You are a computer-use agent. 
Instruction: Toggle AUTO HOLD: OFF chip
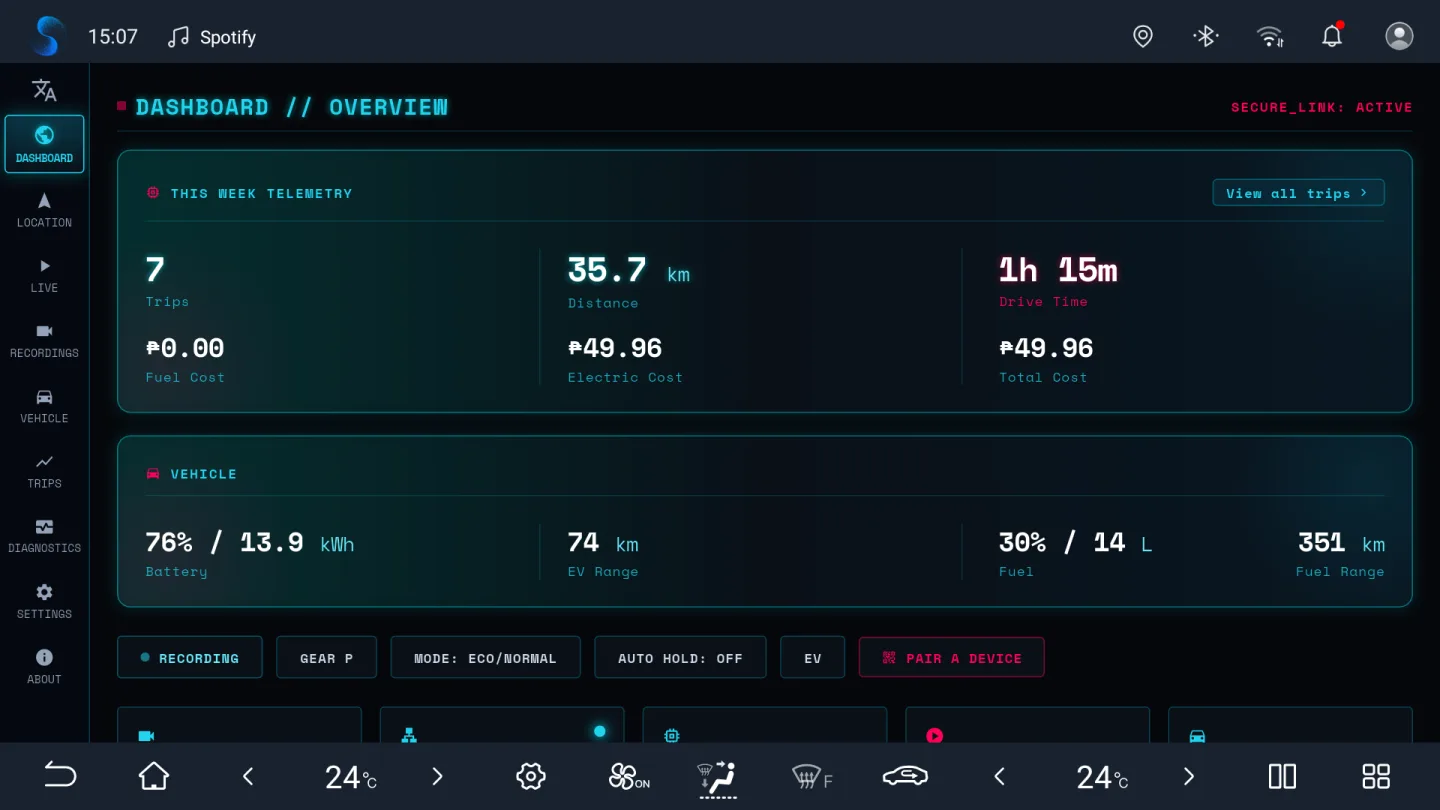[x=680, y=658]
